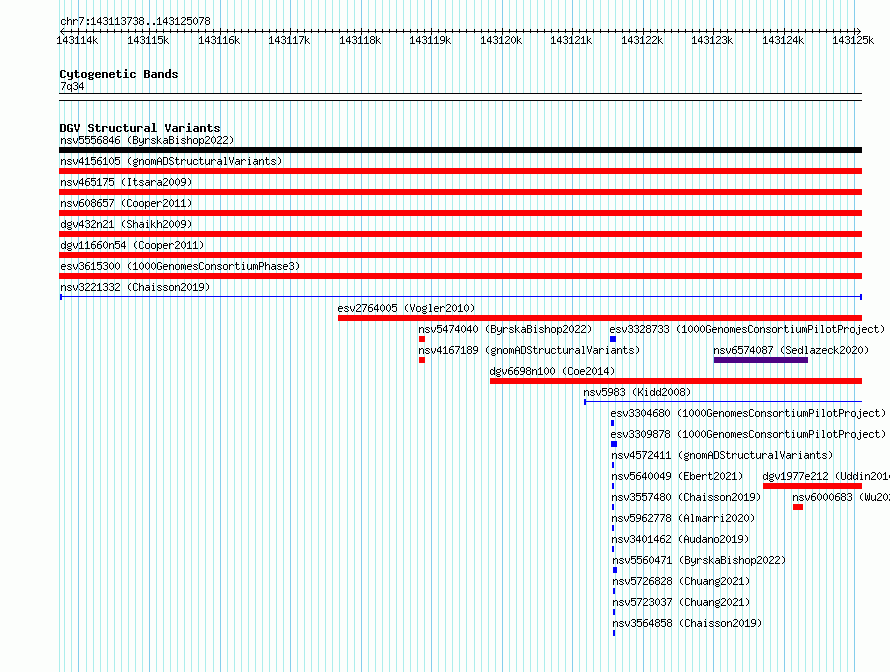
Task: Open dgv1977e212 (Uddin) variant label
Action: [x=826, y=476]
